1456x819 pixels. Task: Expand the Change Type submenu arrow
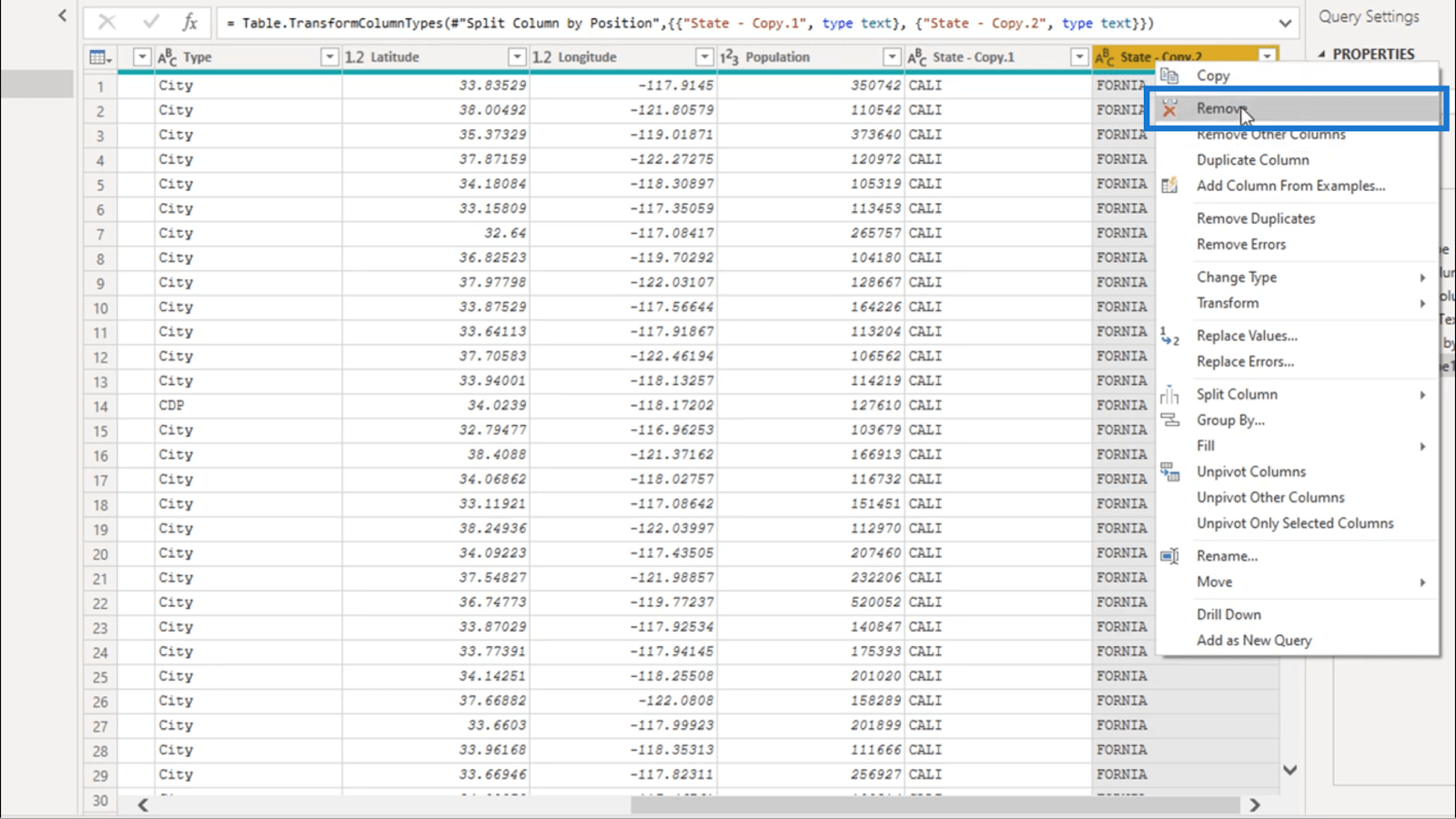point(1422,278)
